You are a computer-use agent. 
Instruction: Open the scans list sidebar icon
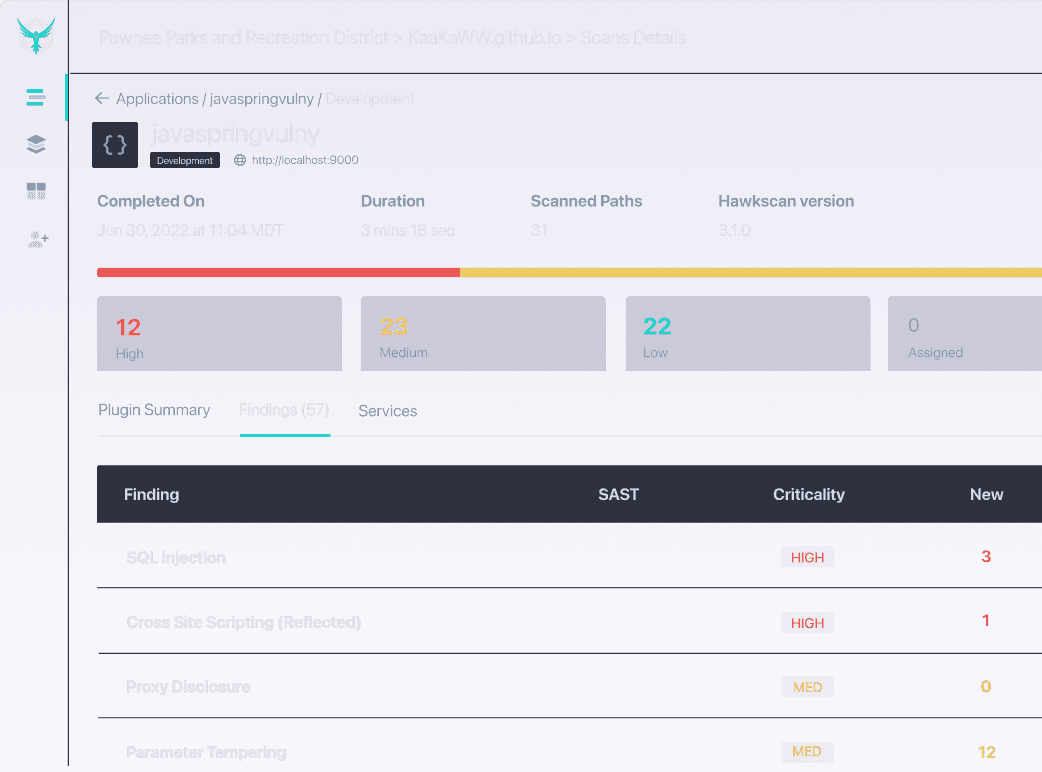pos(36,98)
